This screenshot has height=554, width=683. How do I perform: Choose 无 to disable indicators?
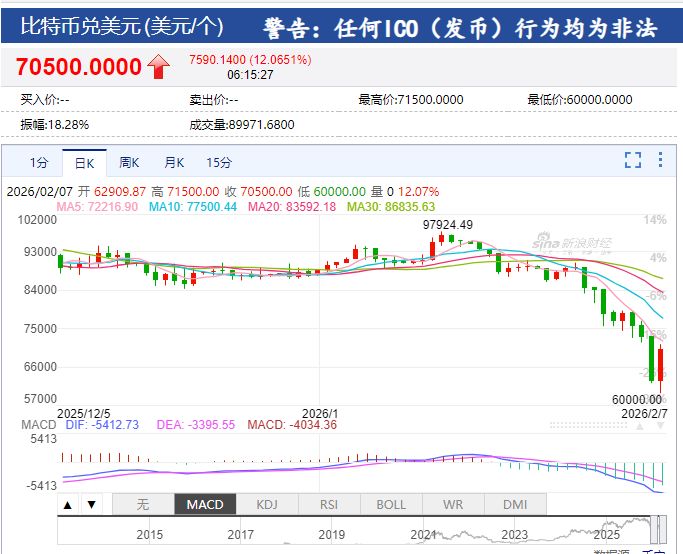click(x=142, y=505)
